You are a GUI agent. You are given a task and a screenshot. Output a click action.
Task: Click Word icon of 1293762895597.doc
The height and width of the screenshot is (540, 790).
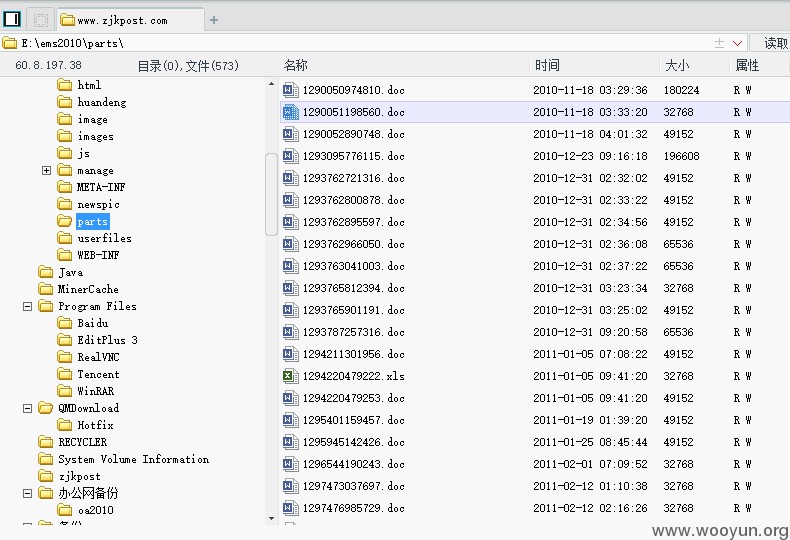coord(290,222)
